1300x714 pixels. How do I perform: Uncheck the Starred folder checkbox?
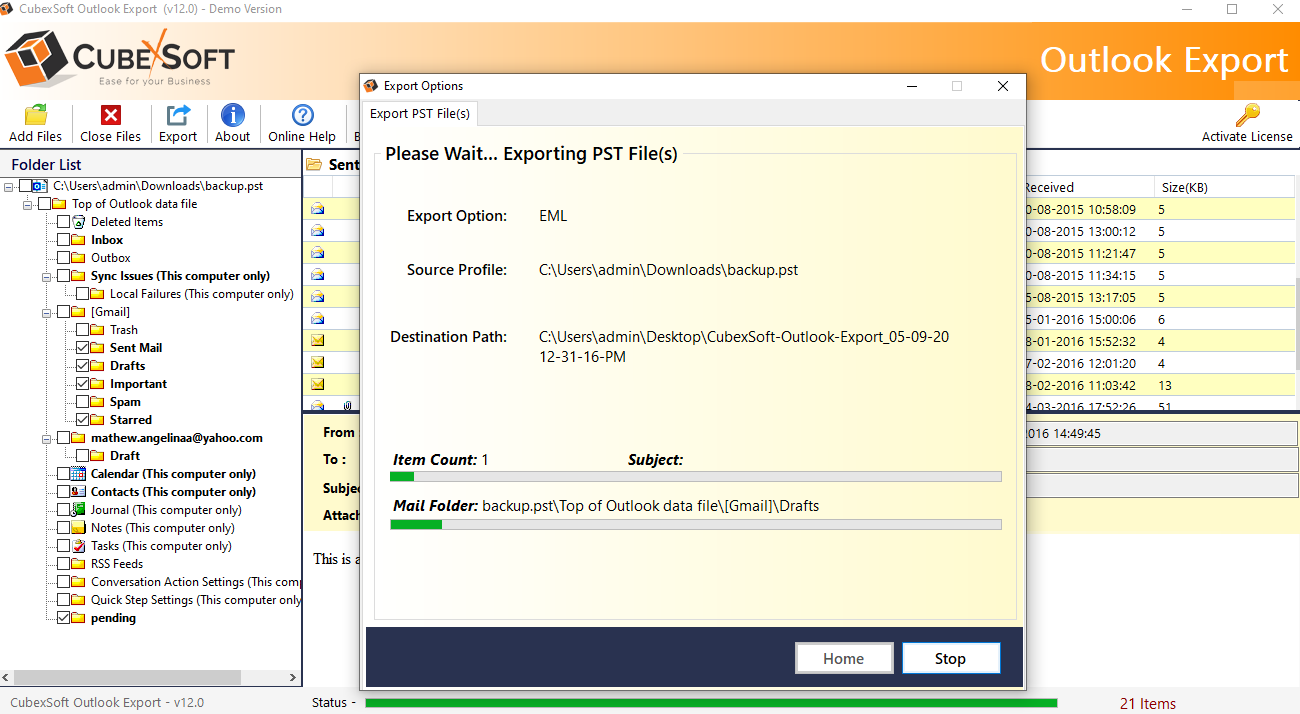83,420
